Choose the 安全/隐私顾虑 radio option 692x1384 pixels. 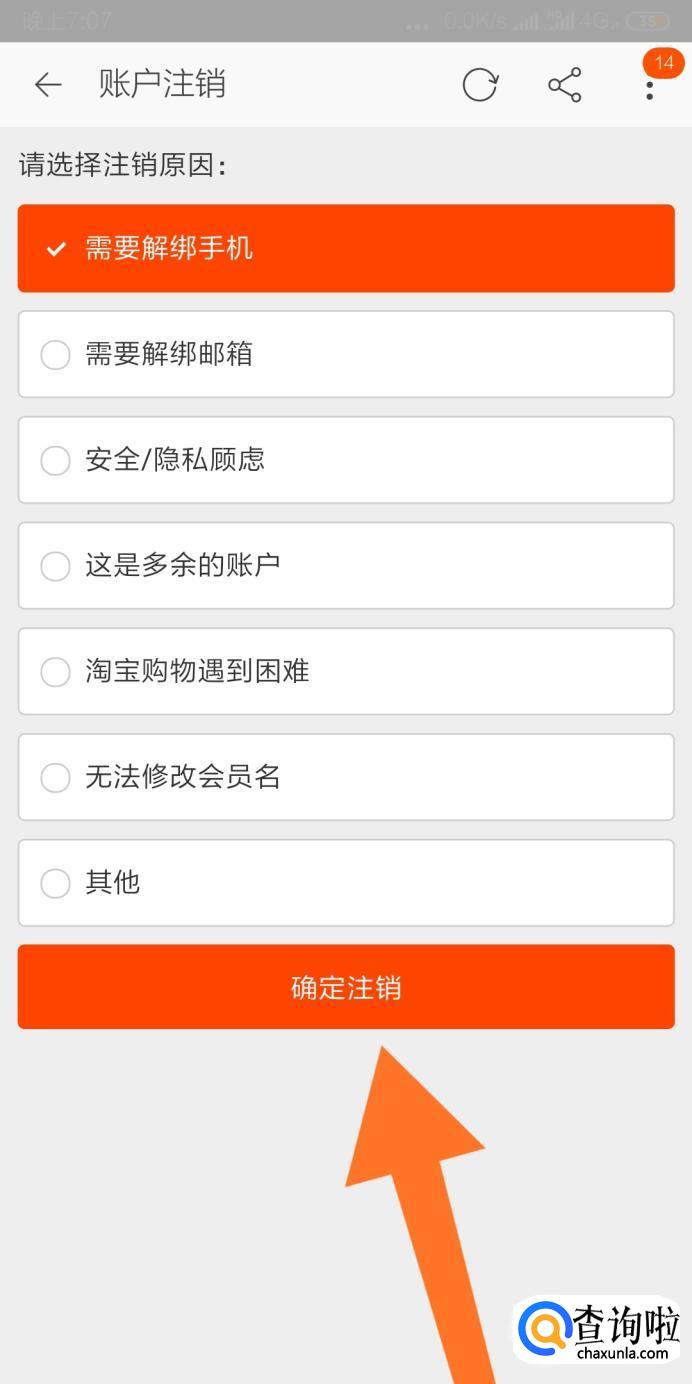55,460
